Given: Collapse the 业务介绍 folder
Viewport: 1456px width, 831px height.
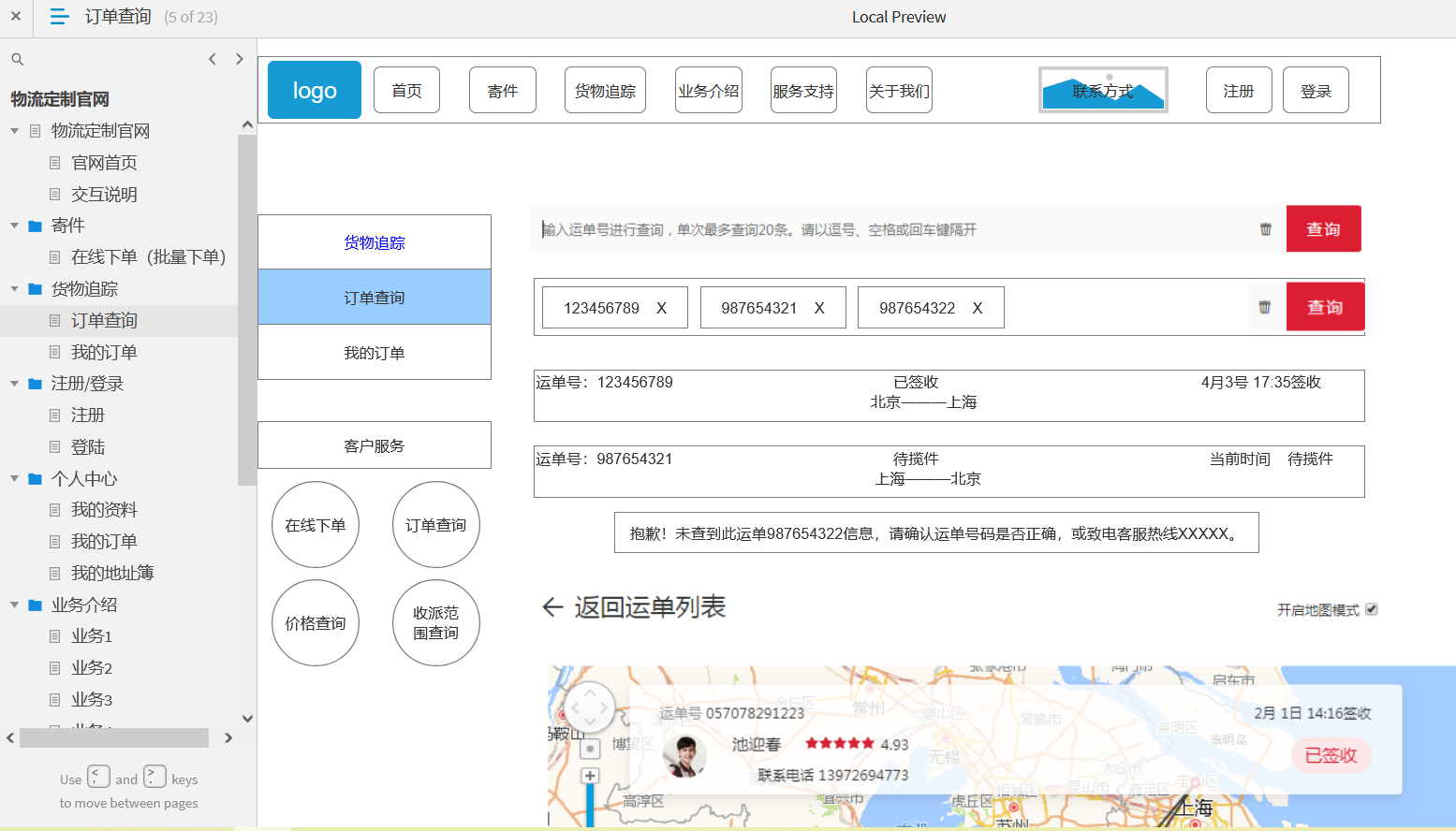Looking at the screenshot, I should point(14,605).
